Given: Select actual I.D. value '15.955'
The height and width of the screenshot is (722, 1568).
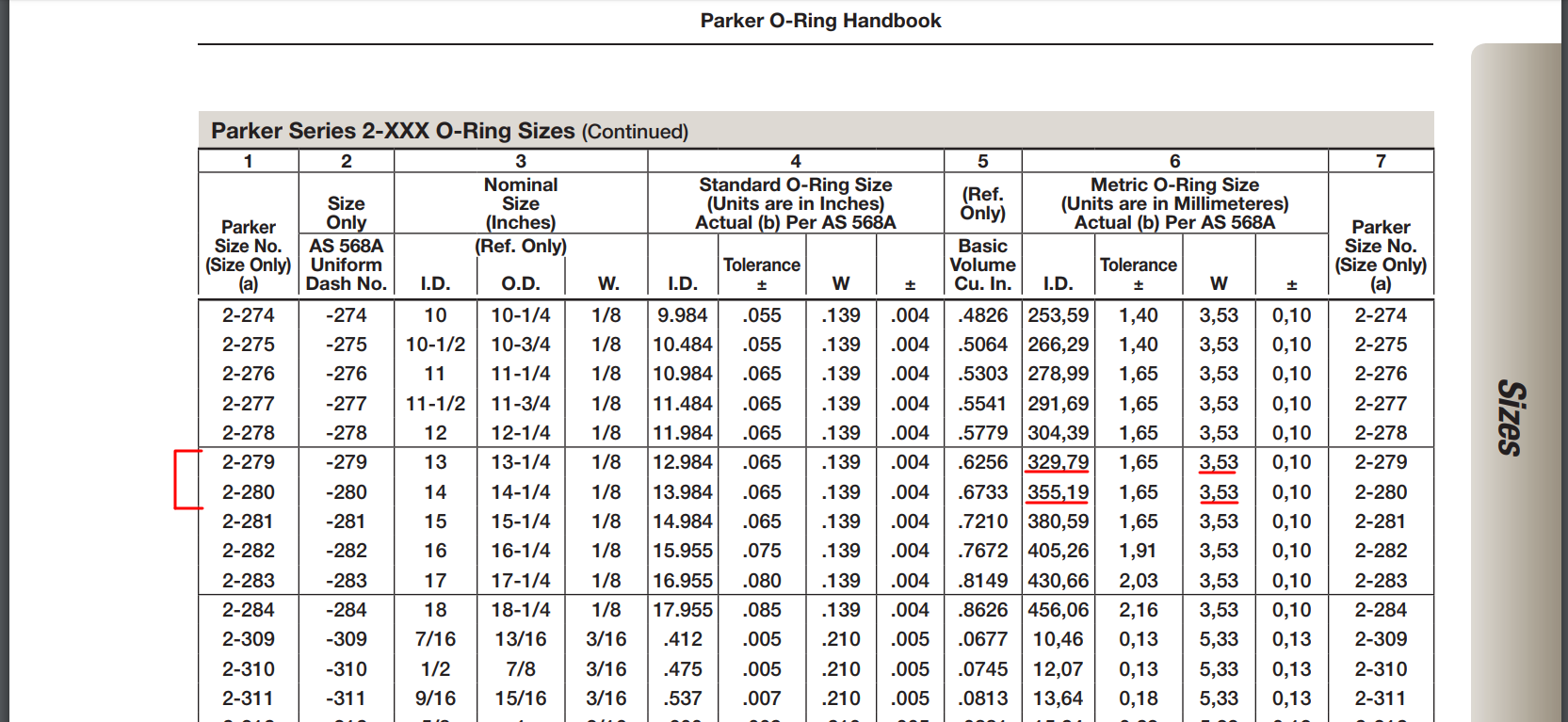Looking at the screenshot, I should [683, 551].
